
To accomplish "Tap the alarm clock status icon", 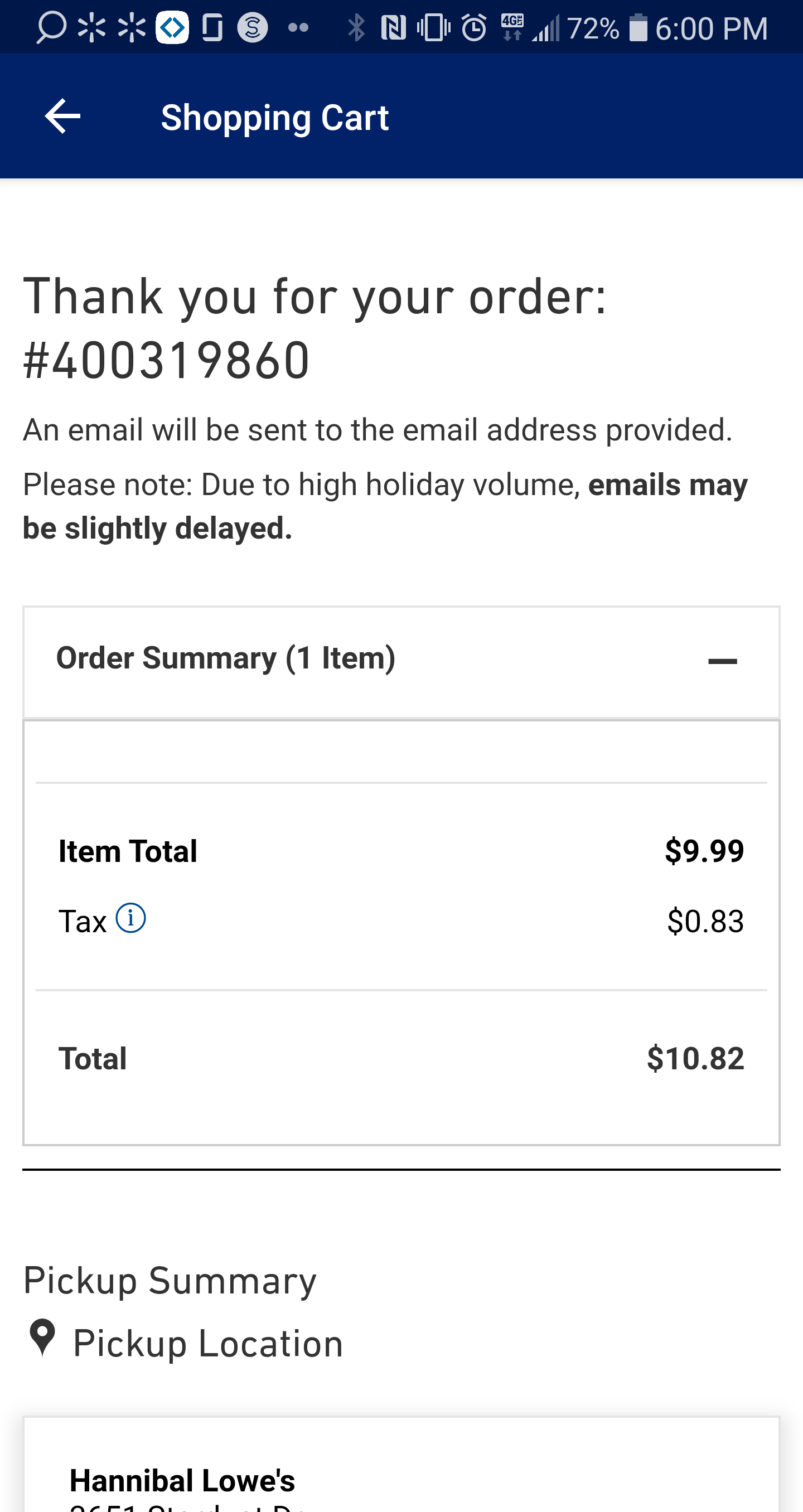I will point(473,27).
